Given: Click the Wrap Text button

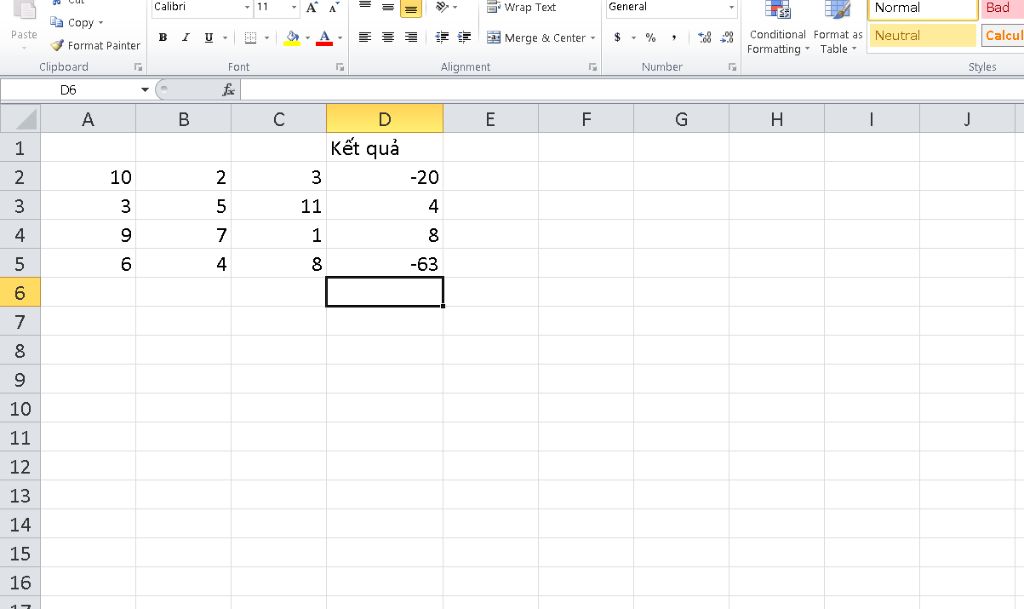Looking at the screenshot, I should point(522,7).
